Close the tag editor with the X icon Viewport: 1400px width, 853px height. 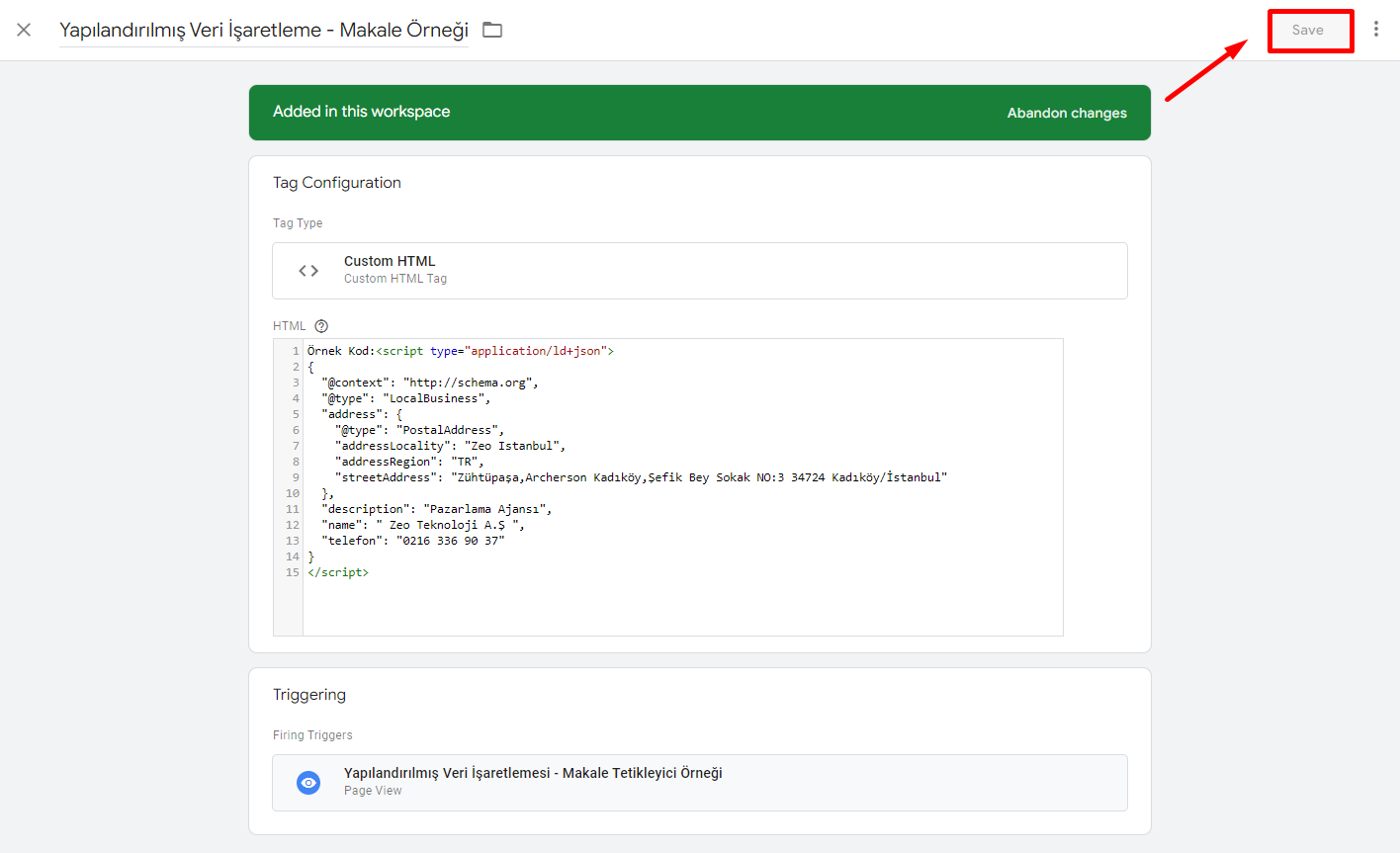[x=24, y=30]
